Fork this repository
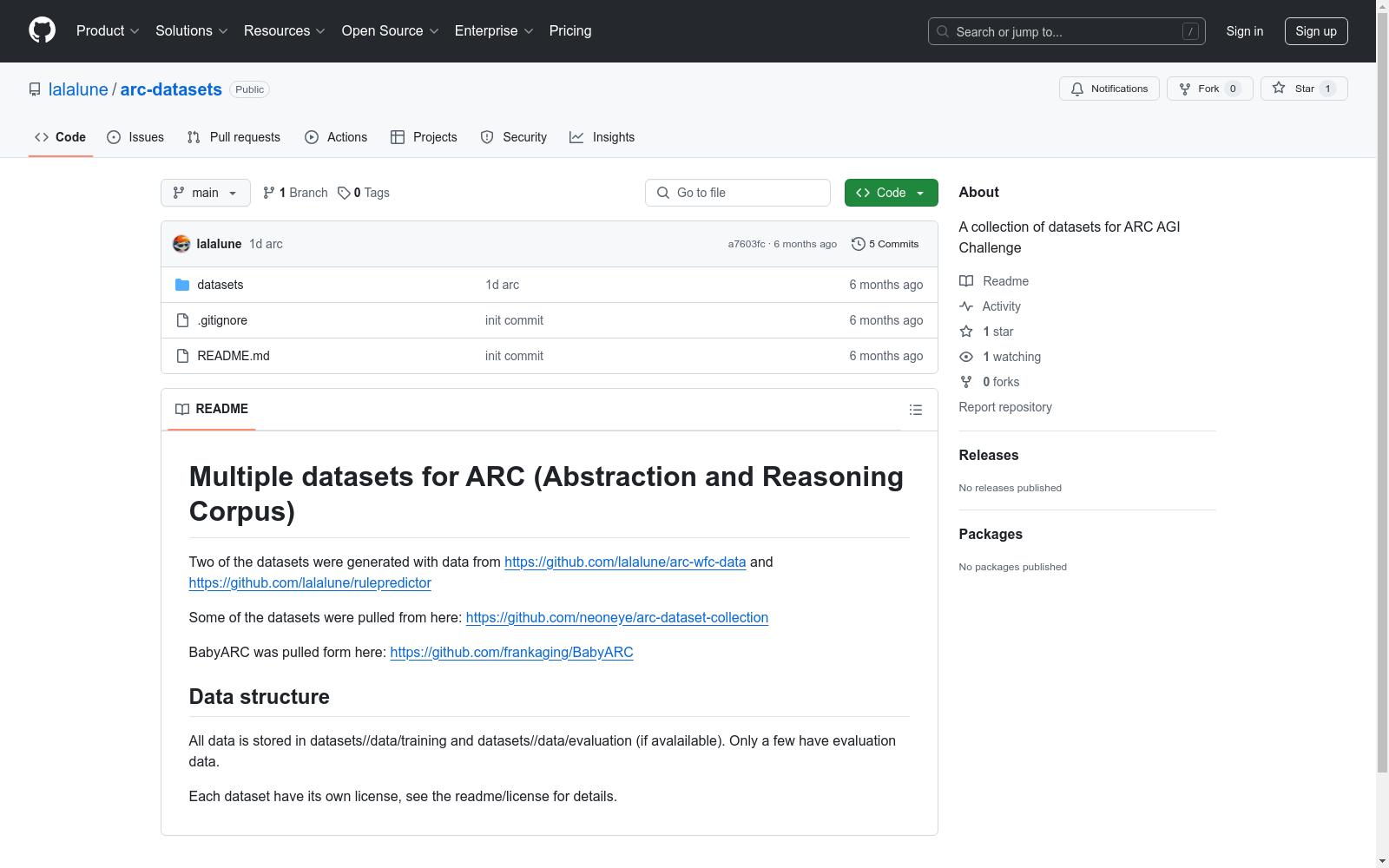The width and height of the screenshot is (1389, 868). coord(1210,89)
